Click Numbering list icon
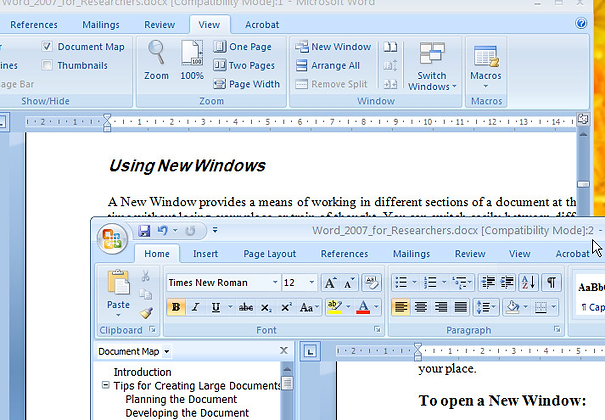The width and height of the screenshot is (605, 420). point(430,283)
